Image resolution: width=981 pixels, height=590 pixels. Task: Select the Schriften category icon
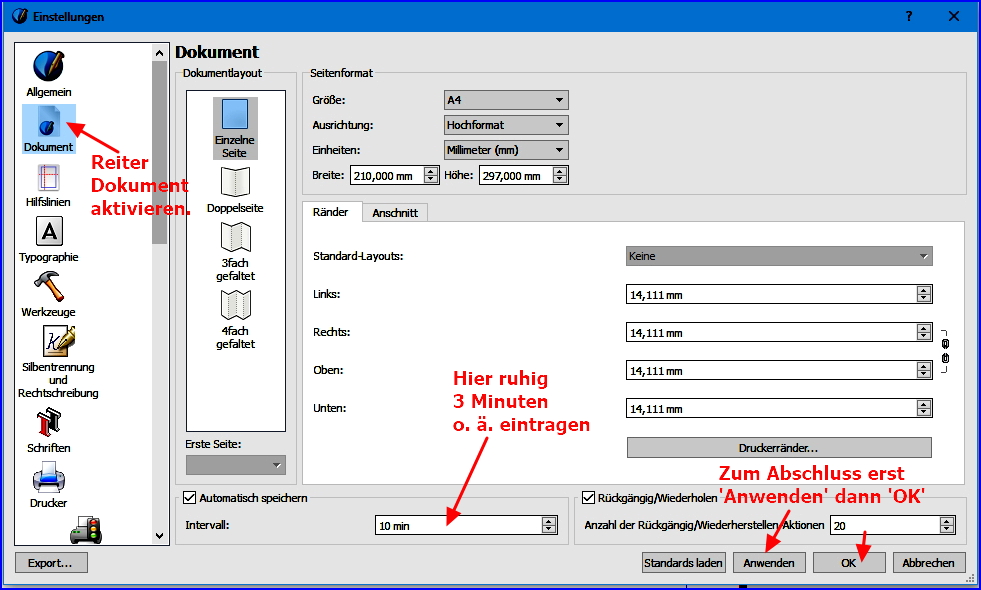[48, 424]
